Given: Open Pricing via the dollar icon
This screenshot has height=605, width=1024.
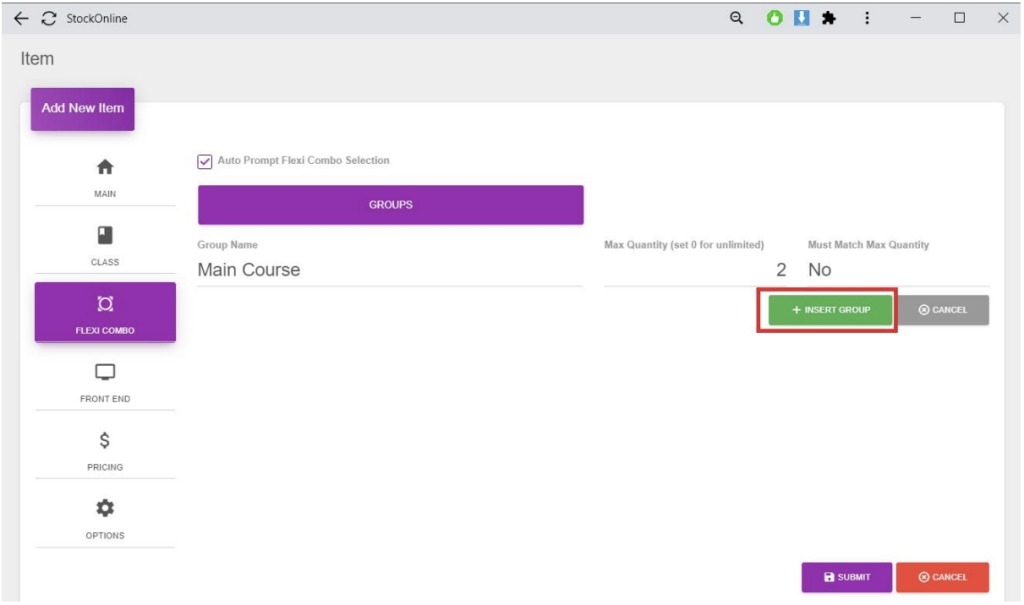Looking at the screenshot, I should [x=105, y=440].
